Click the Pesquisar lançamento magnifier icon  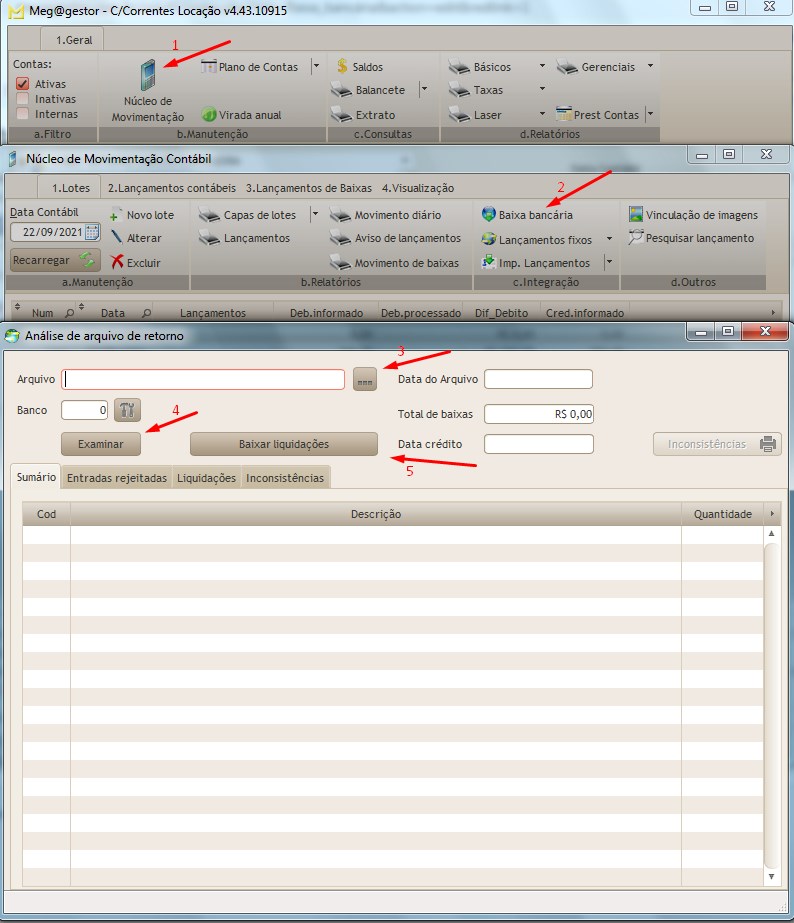click(635, 238)
